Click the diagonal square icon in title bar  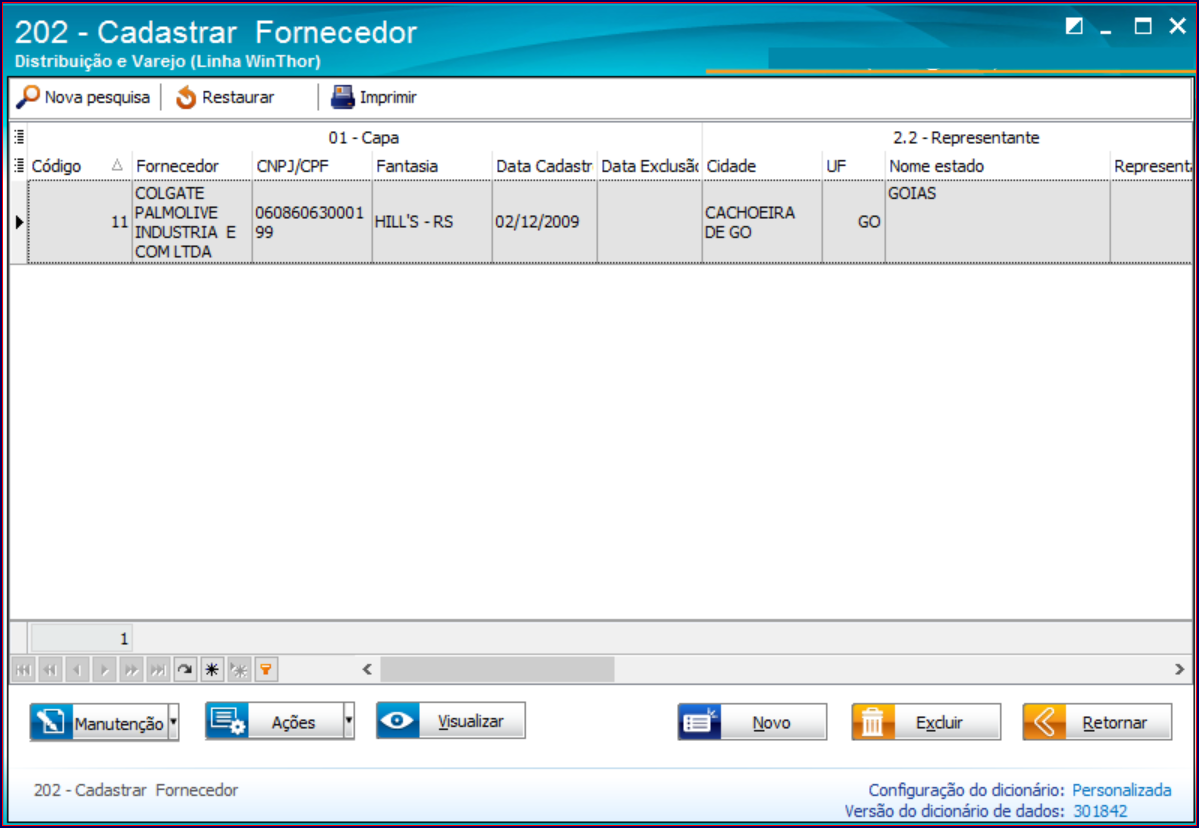click(x=1074, y=27)
